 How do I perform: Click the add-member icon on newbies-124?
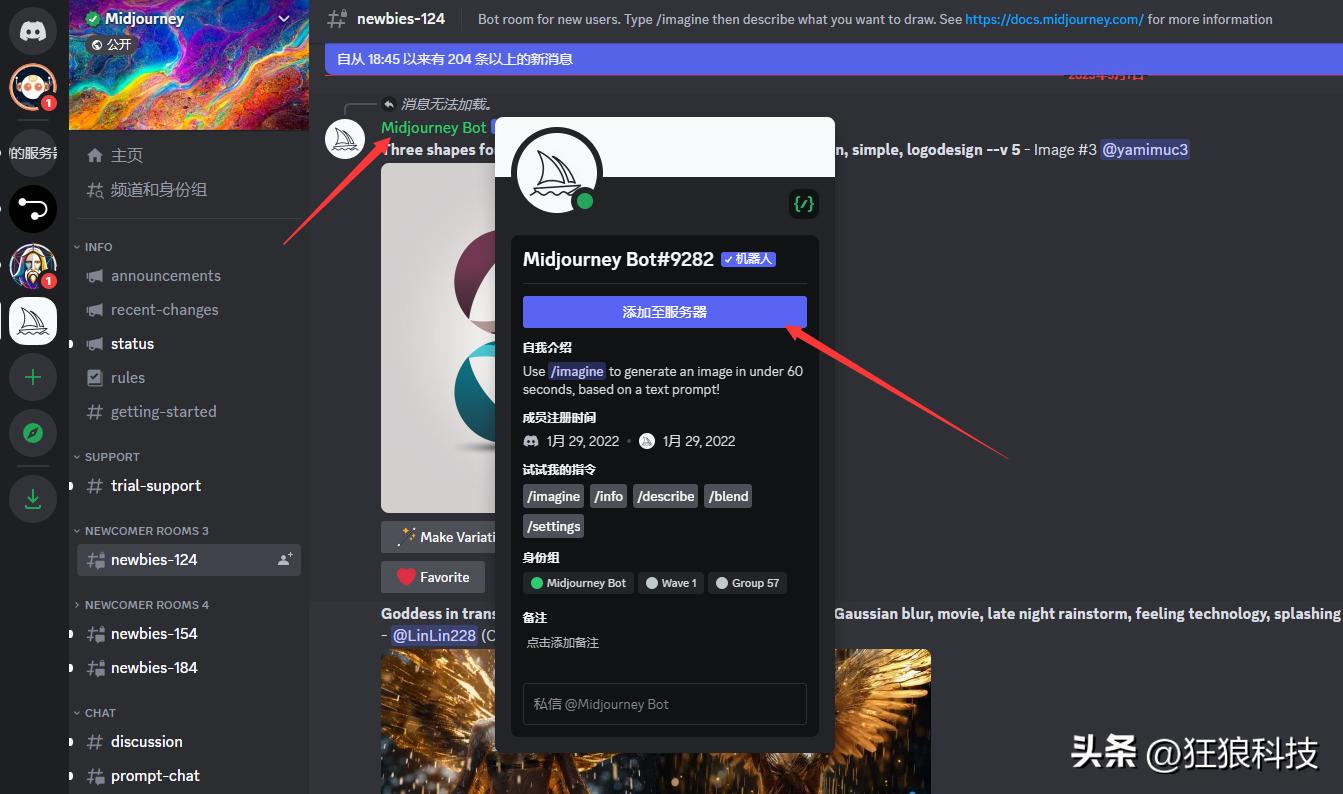[285, 560]
